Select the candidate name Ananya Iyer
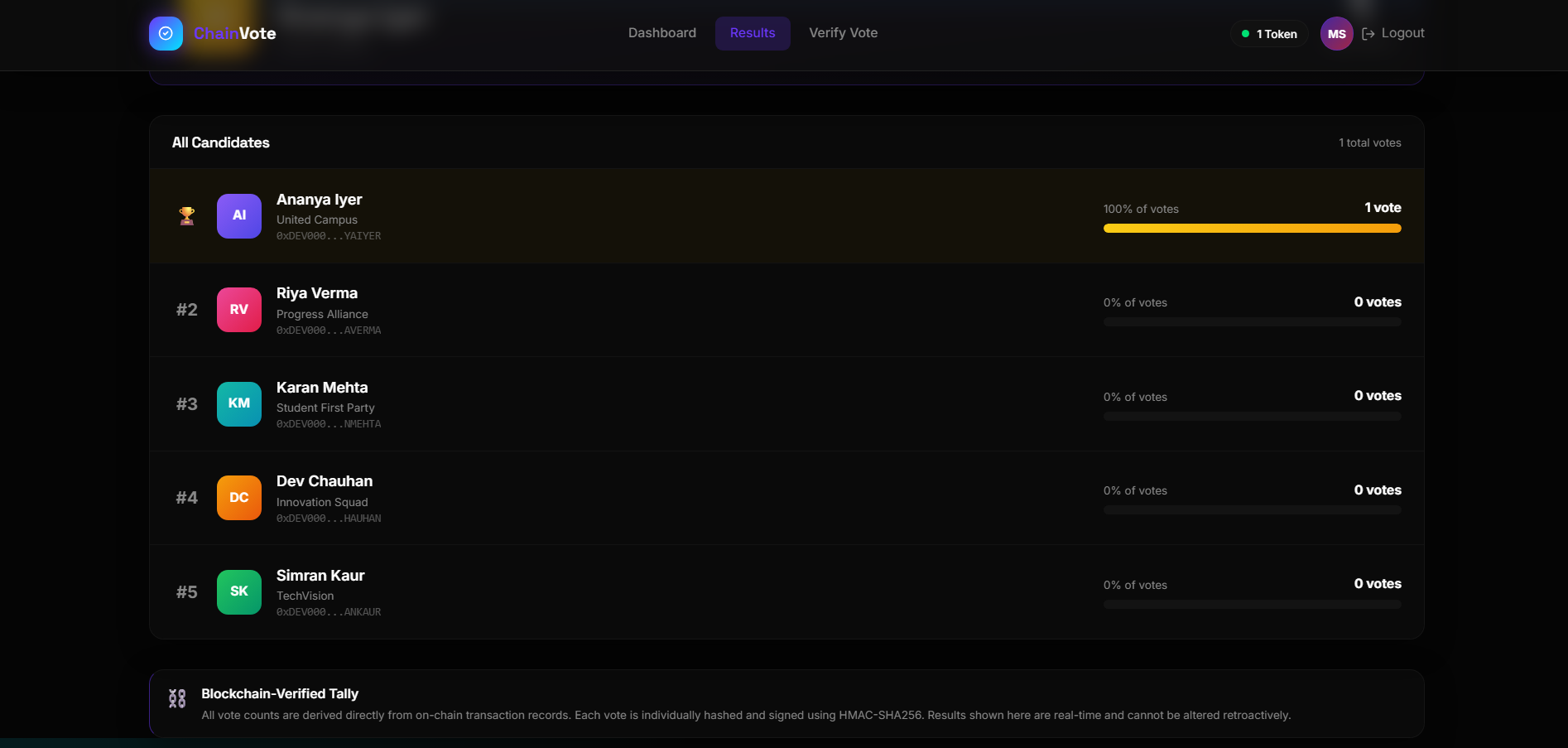The image size is (1568, 748). [x=320, y=200]
